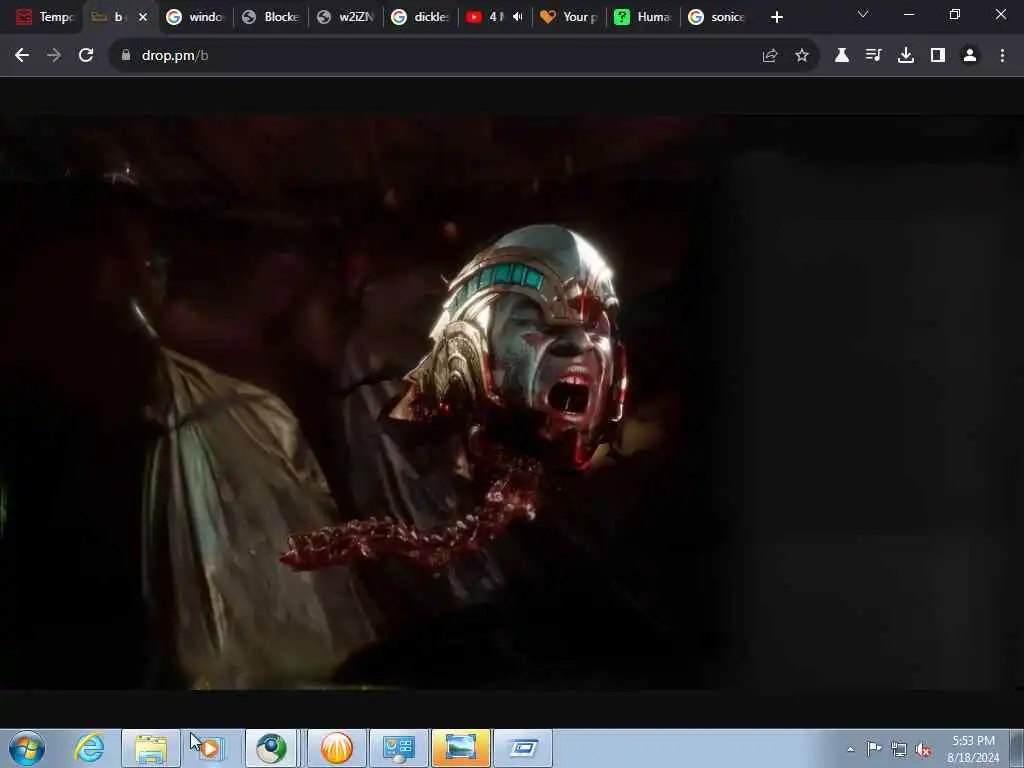Switch to the sonice Google tab

718,17
